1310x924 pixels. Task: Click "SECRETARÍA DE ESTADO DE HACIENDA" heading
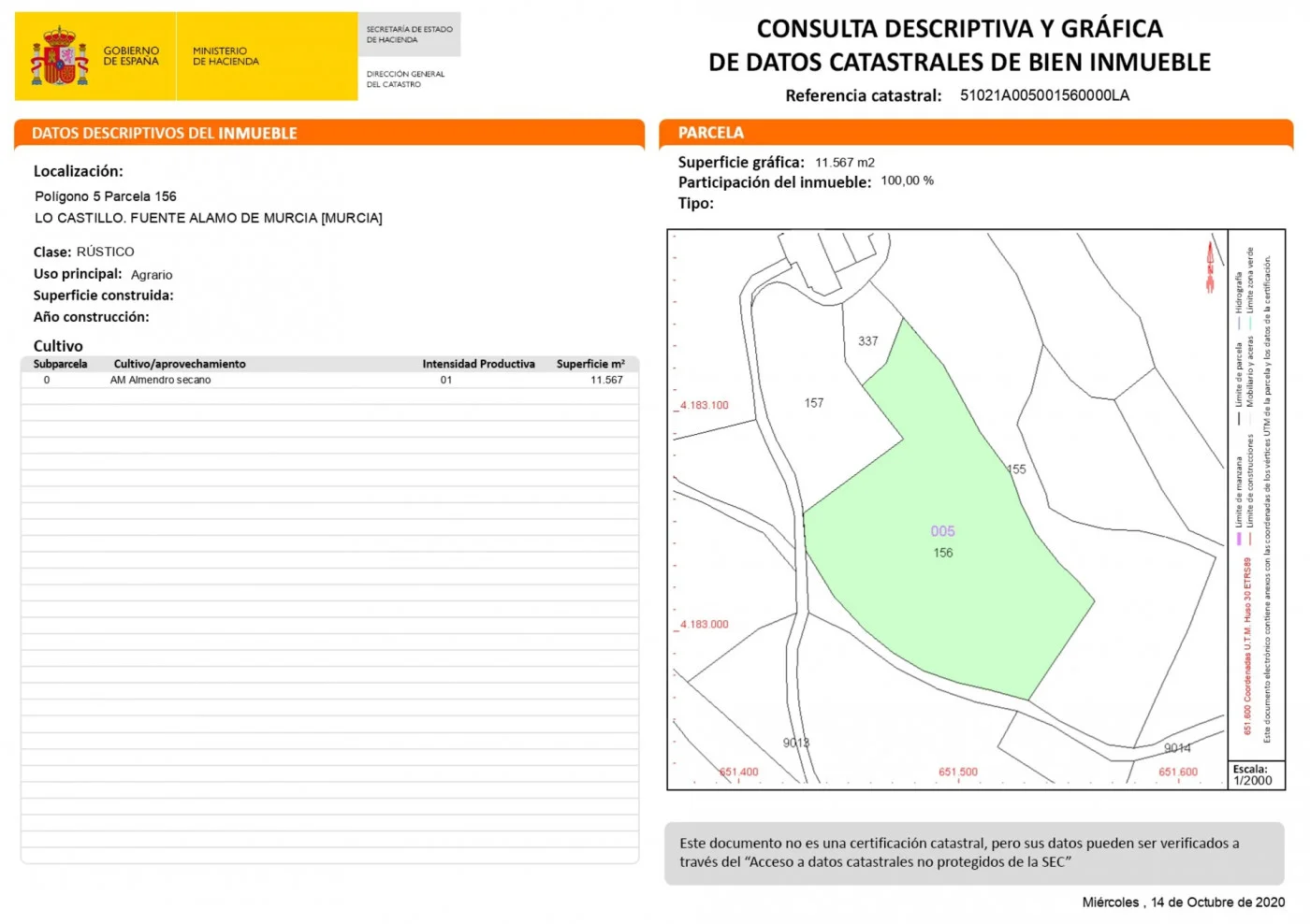[x=409, y=35]
